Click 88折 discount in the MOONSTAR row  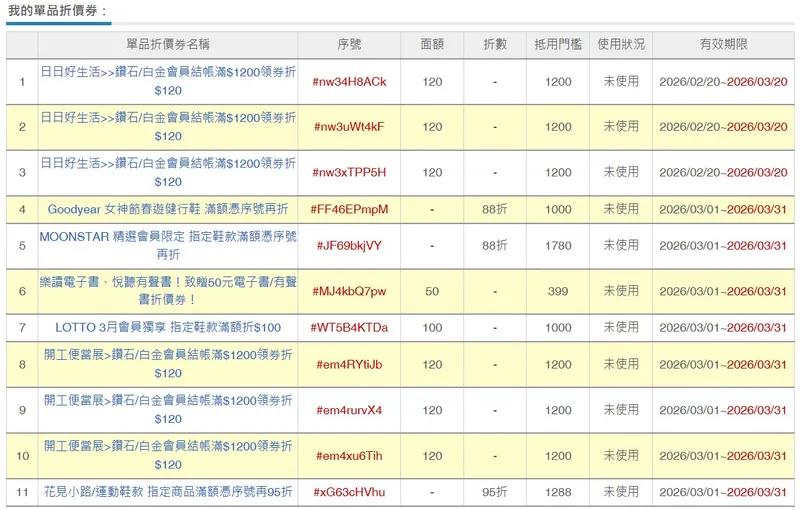pyautogui.click(x=495, y=246)
